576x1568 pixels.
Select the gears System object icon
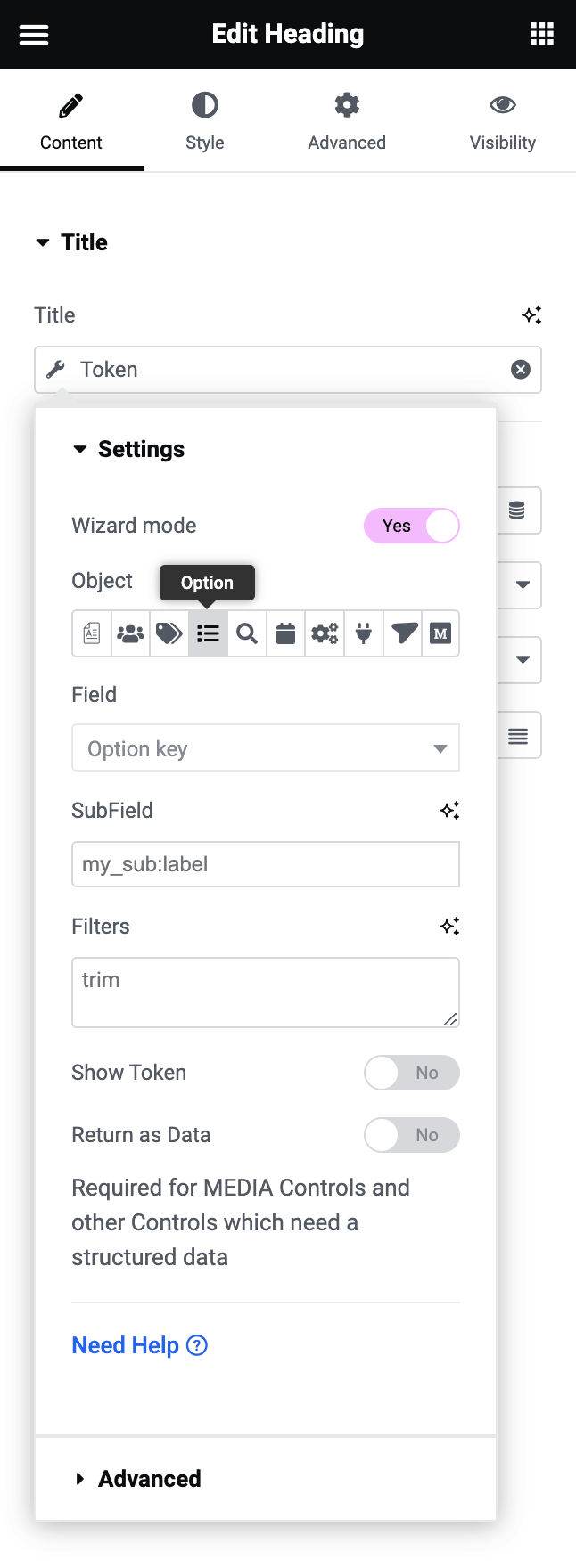[x=325, y=633]
